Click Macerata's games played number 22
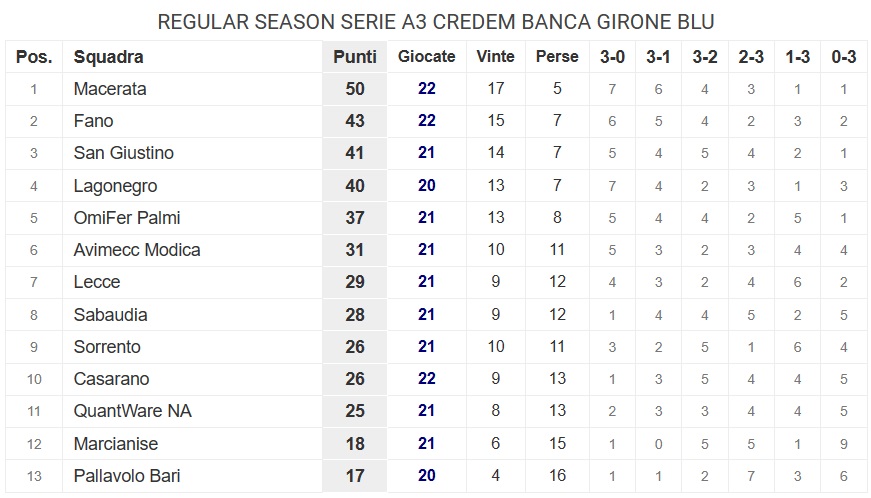 tap(427, 89)
